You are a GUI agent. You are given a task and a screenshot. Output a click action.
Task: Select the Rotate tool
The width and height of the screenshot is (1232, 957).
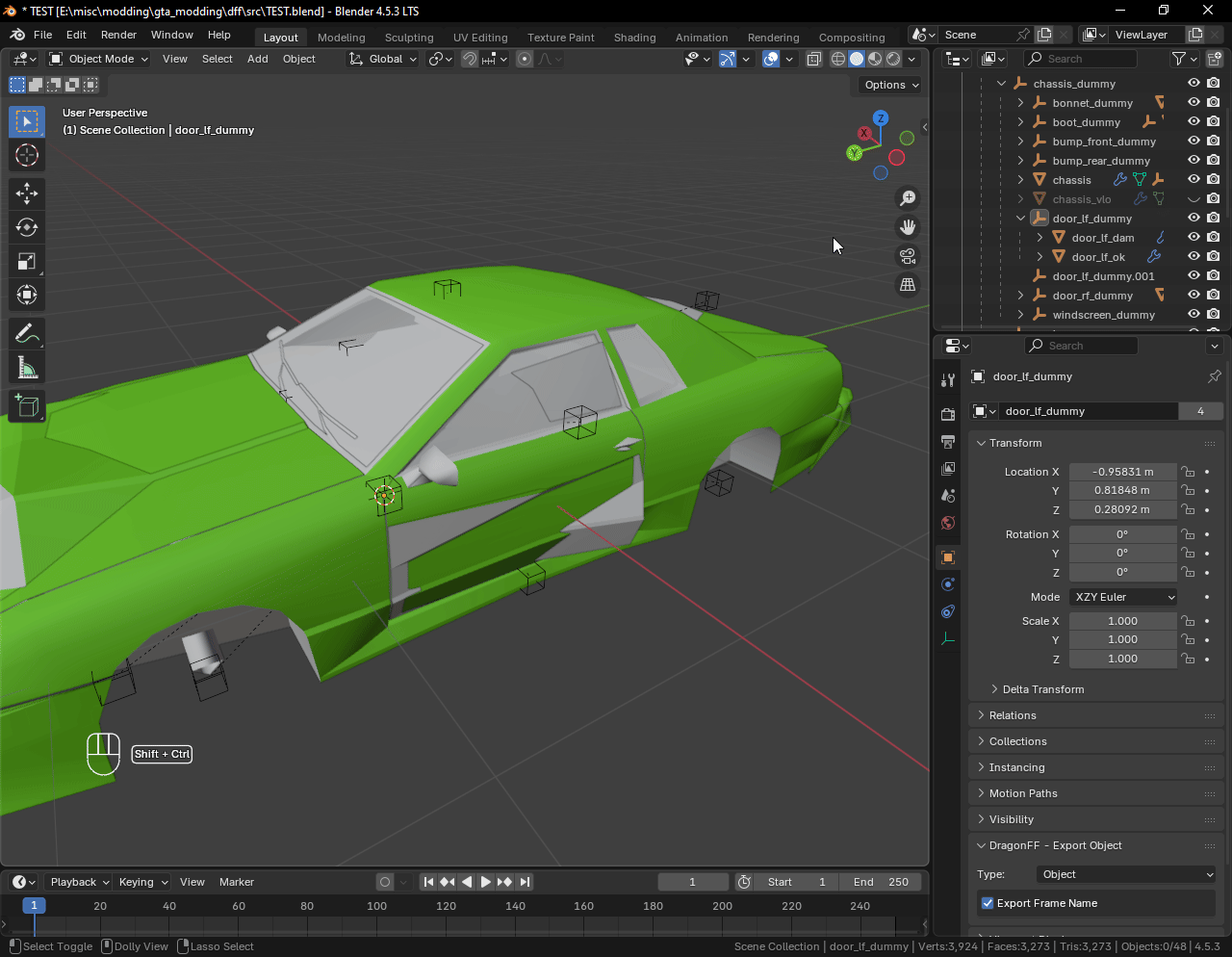pos(27,227)
